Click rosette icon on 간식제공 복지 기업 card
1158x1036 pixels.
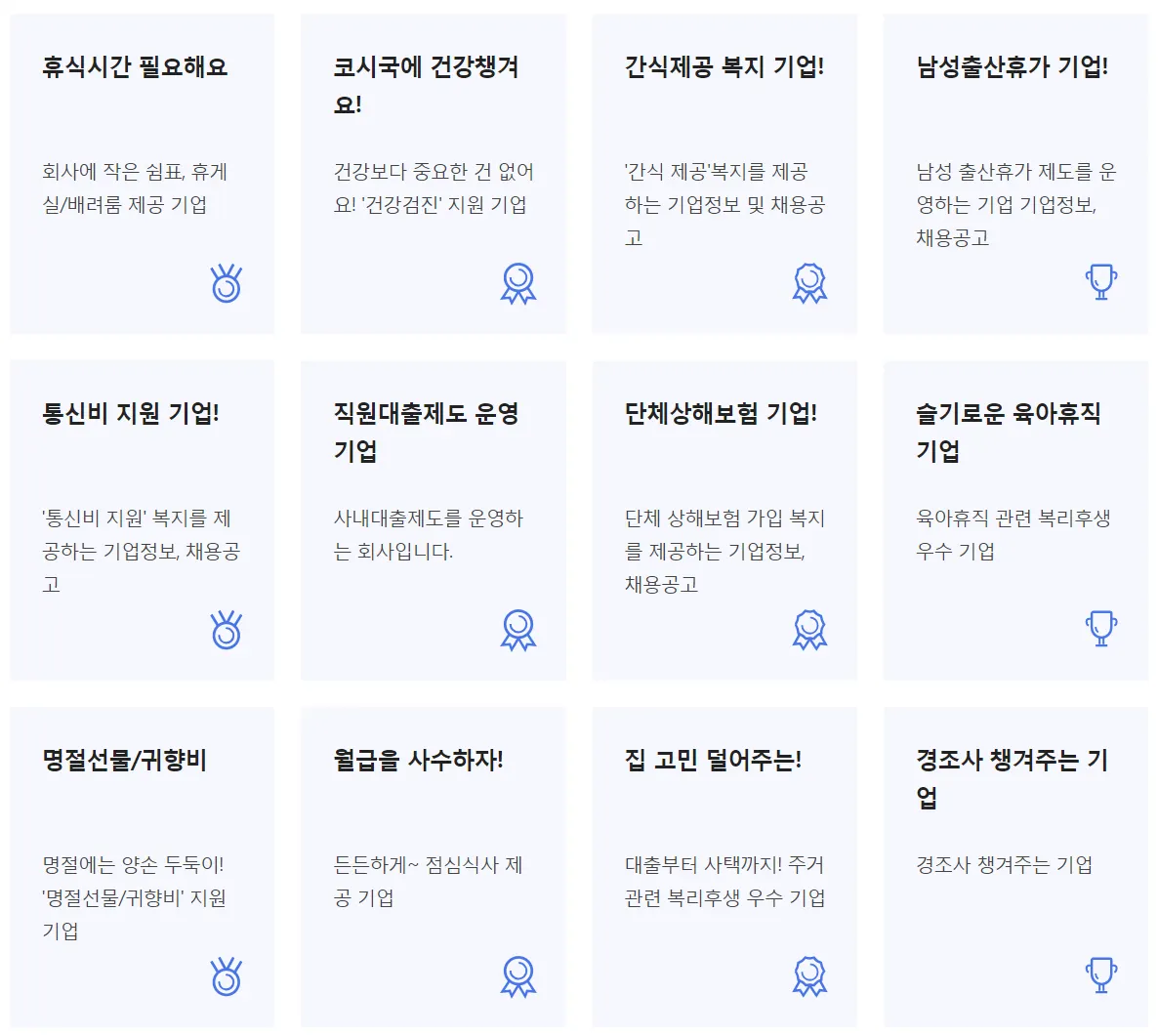pyautogui.click(x=809, y=283)
